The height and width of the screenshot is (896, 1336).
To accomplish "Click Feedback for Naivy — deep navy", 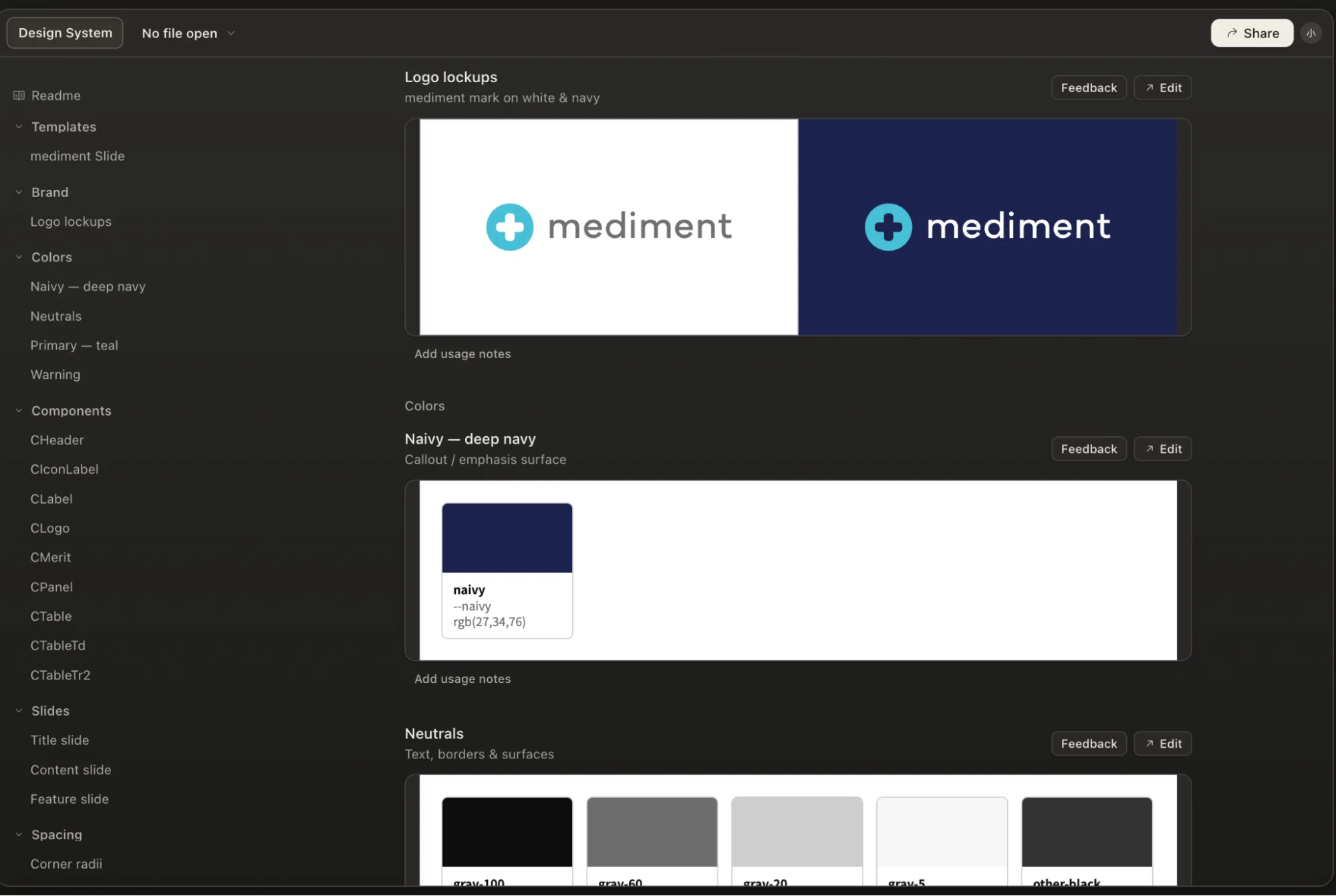I will click(x=1089, y=449).
